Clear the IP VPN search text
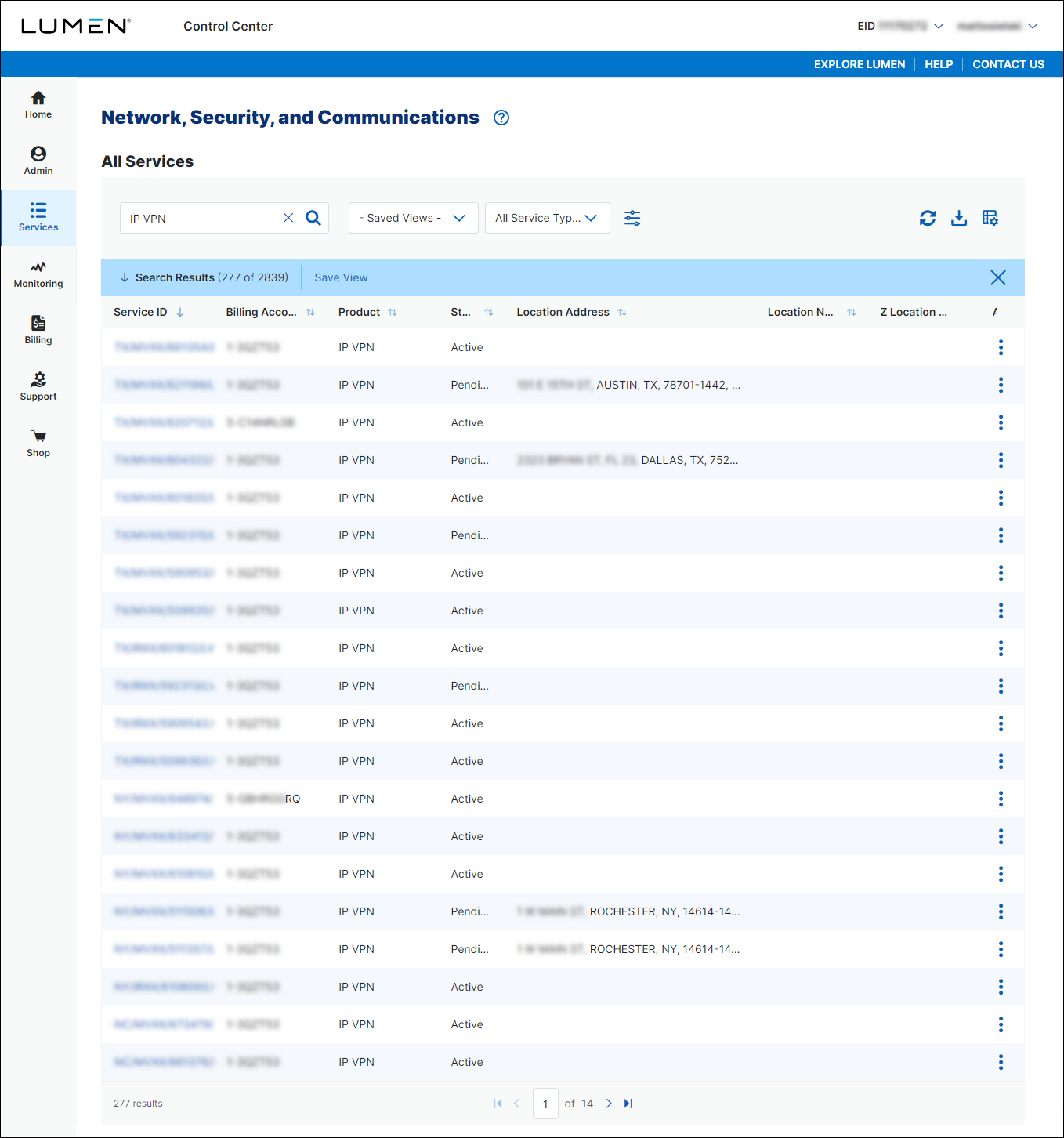 288,218
